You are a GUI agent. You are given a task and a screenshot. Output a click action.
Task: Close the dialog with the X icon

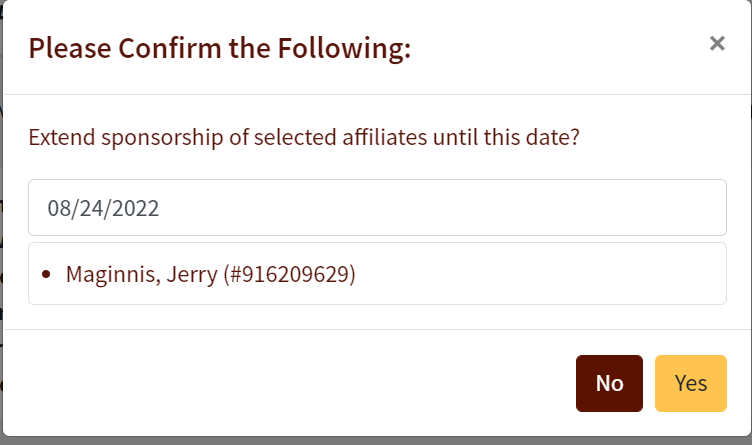717,43
